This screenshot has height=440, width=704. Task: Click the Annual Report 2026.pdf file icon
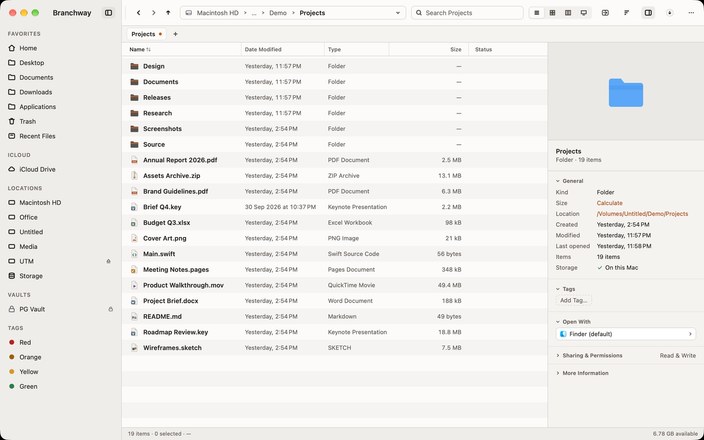point(134,160)
